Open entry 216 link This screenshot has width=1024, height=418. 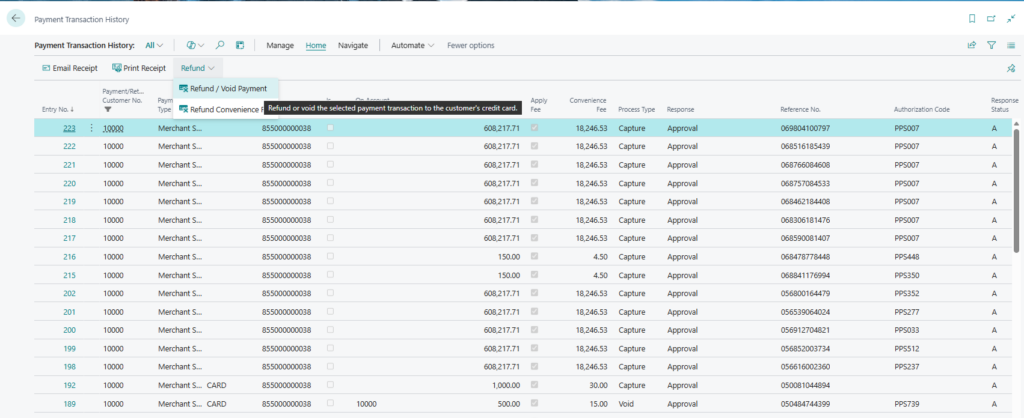click(69, 257)
